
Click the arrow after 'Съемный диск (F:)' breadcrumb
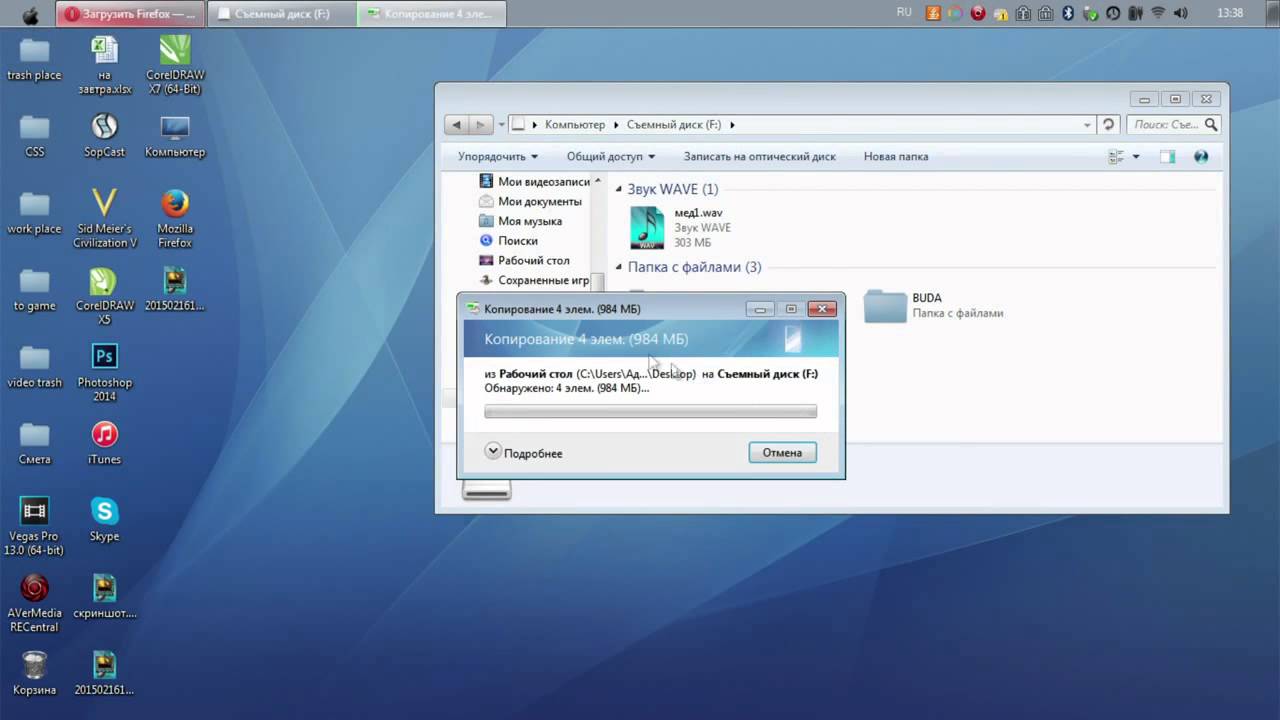[x=732, y=125]
